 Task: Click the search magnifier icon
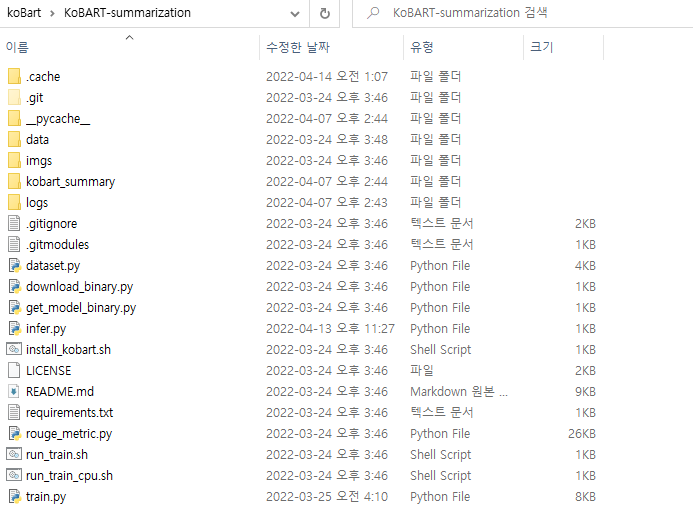click(373, 13)
